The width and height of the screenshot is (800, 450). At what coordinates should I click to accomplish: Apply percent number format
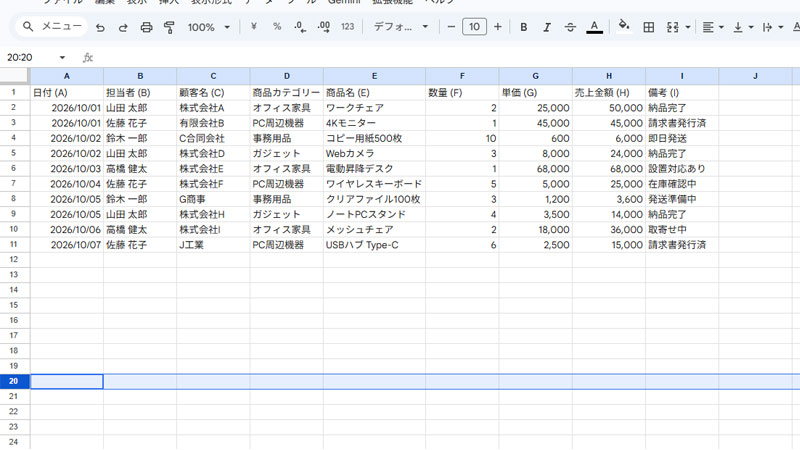(277, 27)
